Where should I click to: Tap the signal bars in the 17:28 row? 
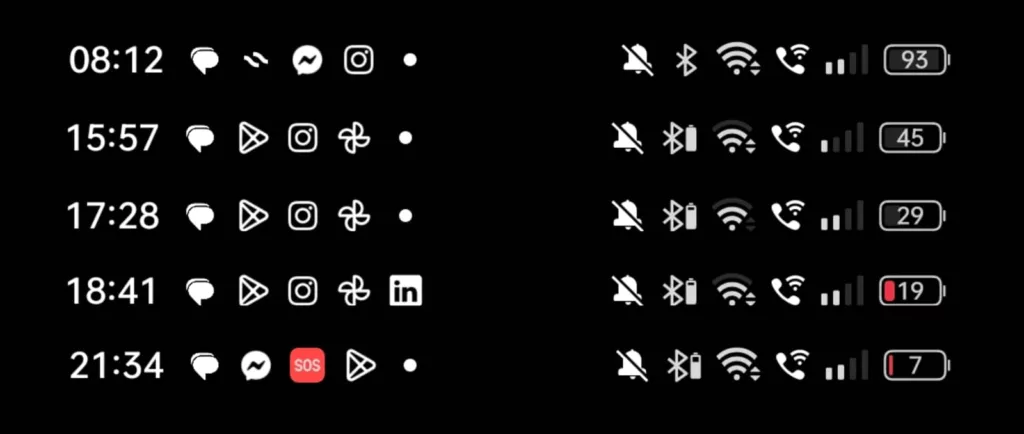(x=842, y=216)
